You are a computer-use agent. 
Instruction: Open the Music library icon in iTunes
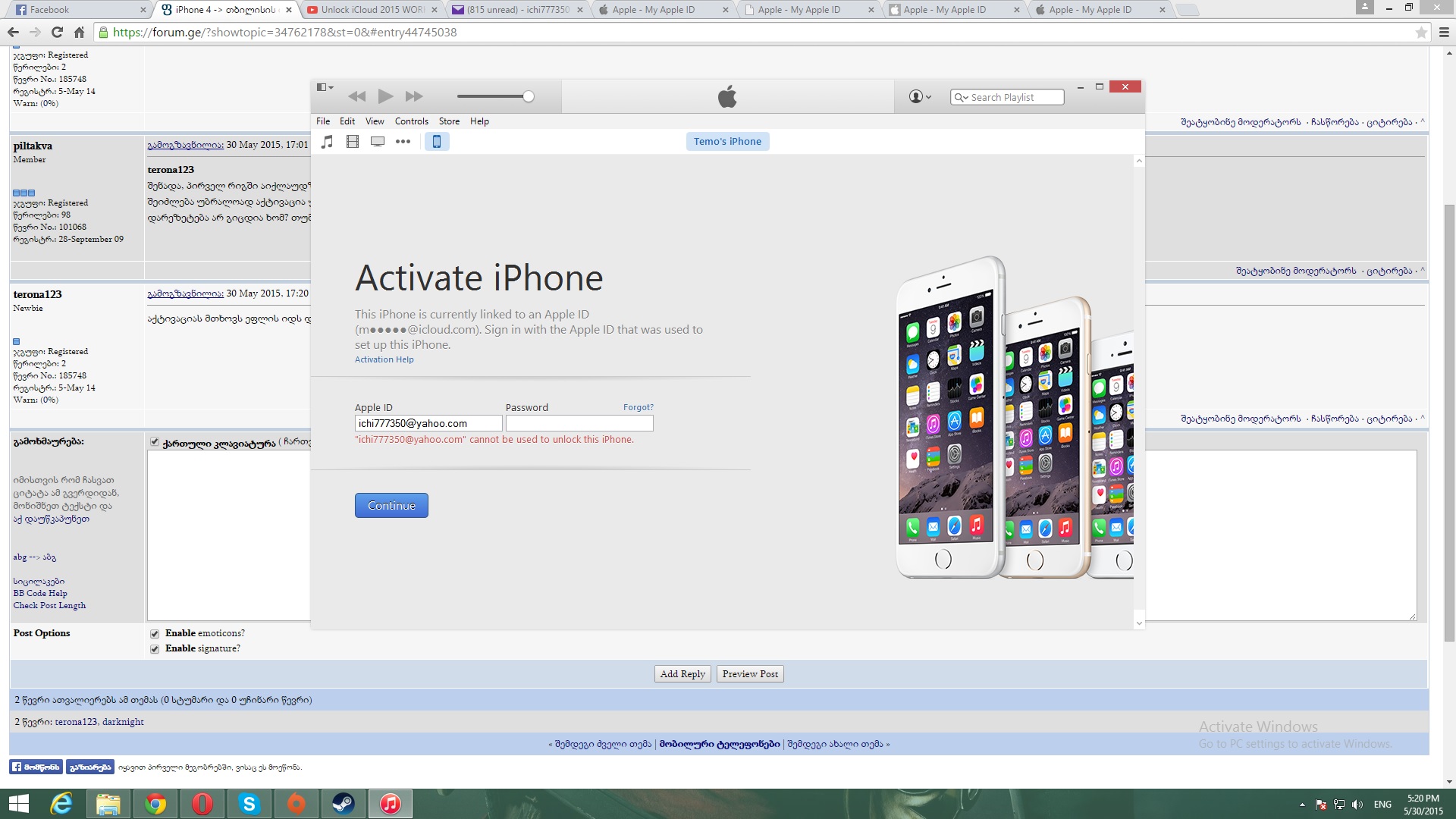327,142
